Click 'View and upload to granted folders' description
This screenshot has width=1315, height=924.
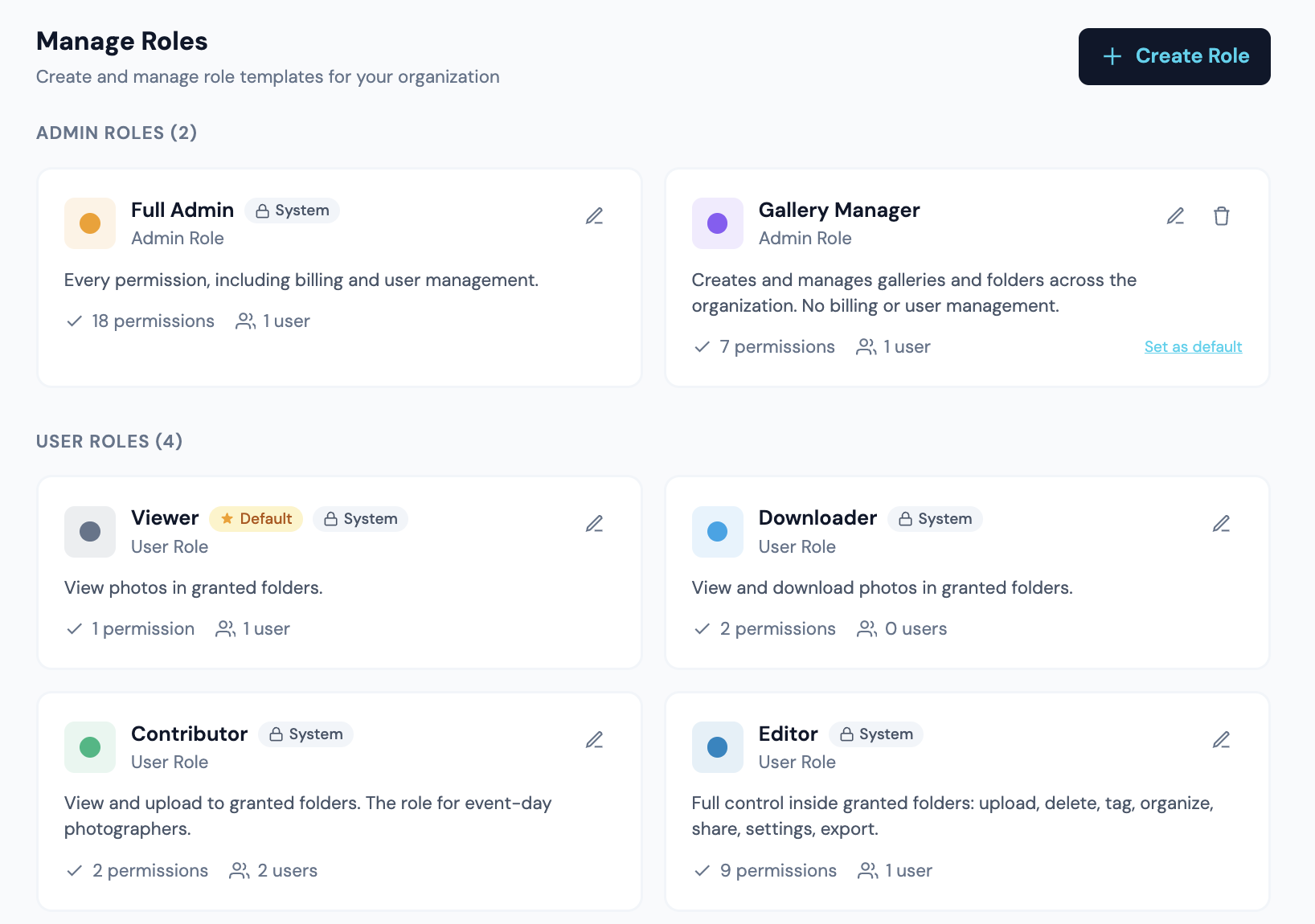point(308,816)
